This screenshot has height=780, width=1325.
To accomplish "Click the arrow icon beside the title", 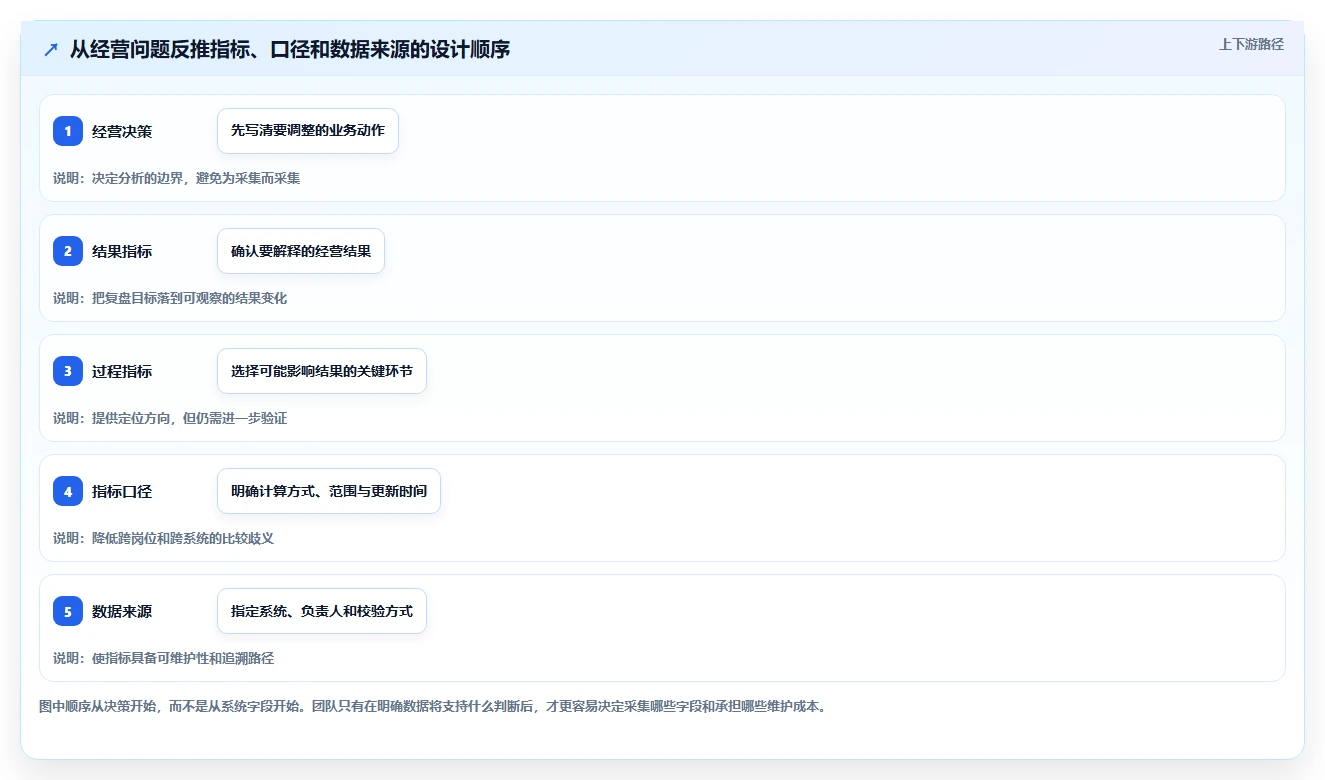I will pyautogui.click(x=51, y=49).
